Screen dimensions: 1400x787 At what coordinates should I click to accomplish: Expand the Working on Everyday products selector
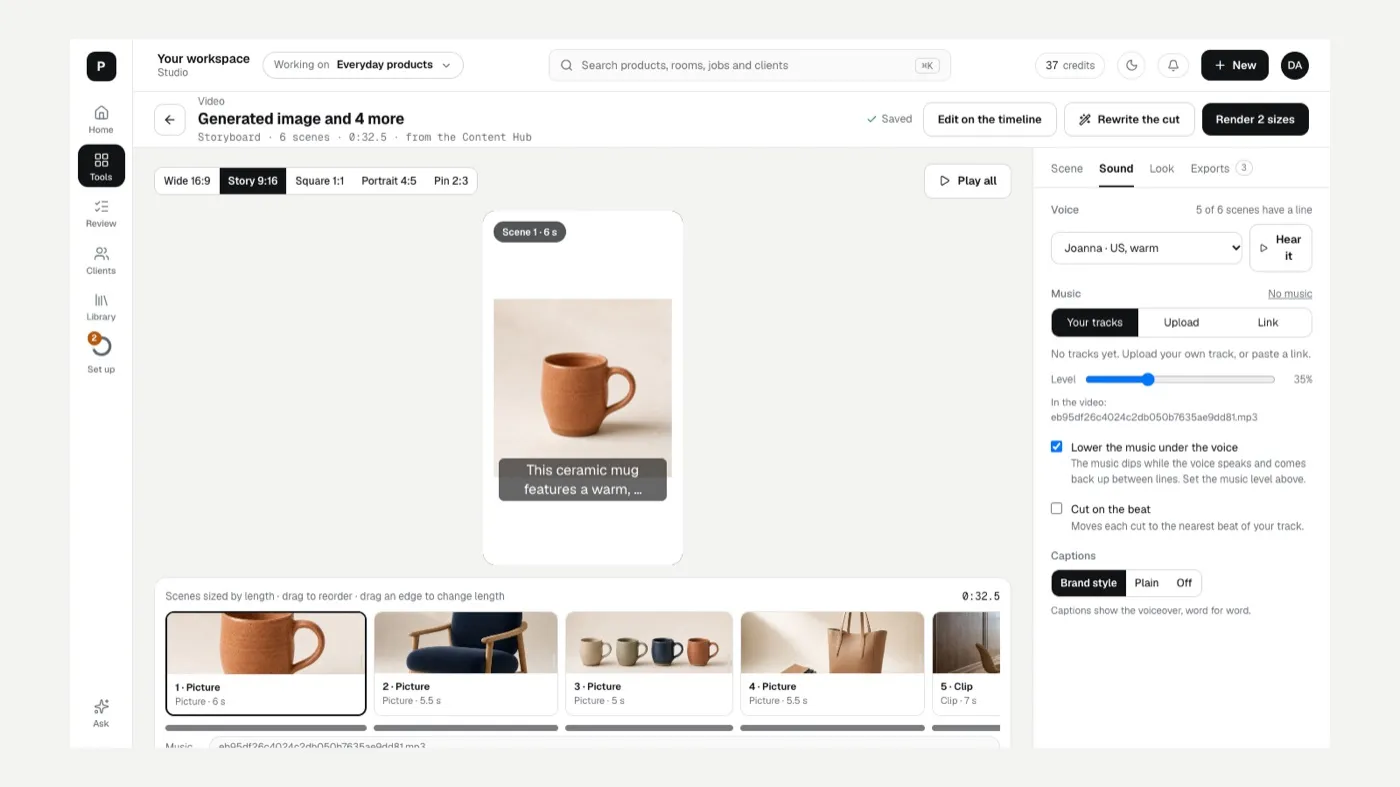tap(363, 65)
